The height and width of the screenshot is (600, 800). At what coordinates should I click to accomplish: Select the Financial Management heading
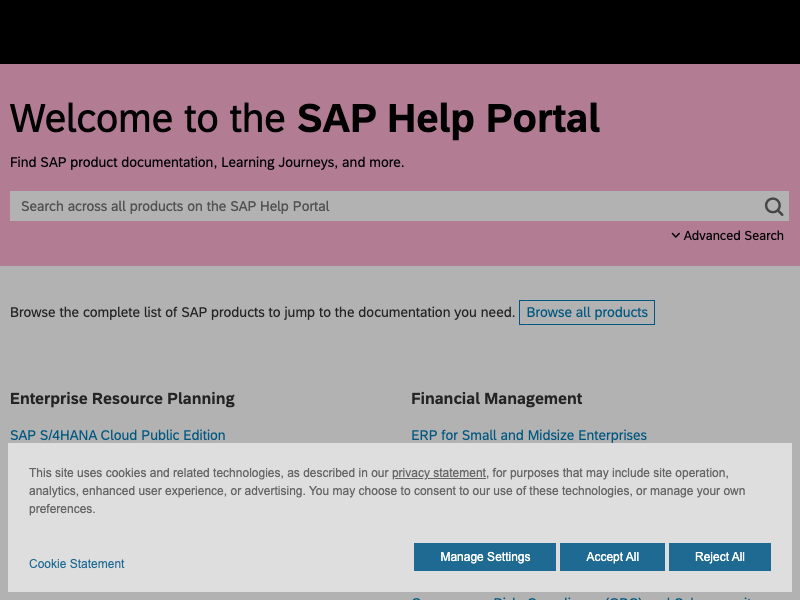pos(496,398)
